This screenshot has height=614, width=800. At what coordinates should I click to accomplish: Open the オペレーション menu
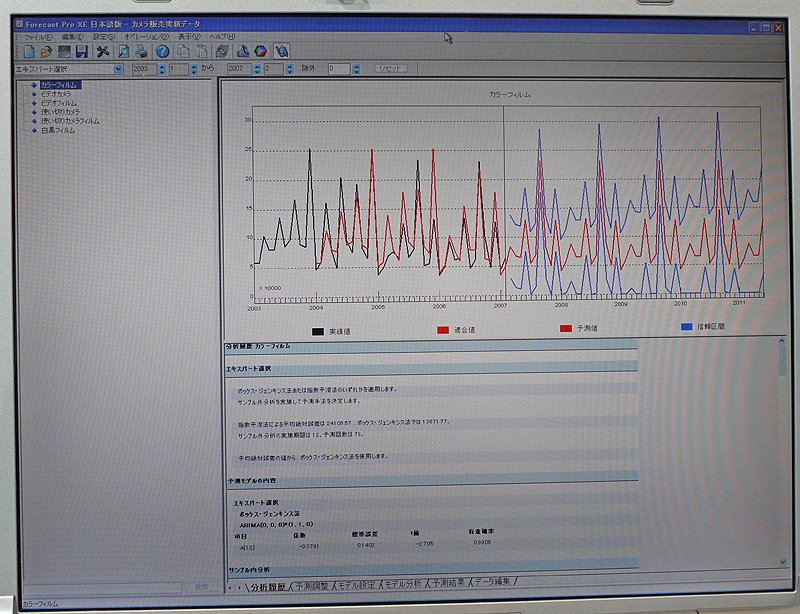146,37
